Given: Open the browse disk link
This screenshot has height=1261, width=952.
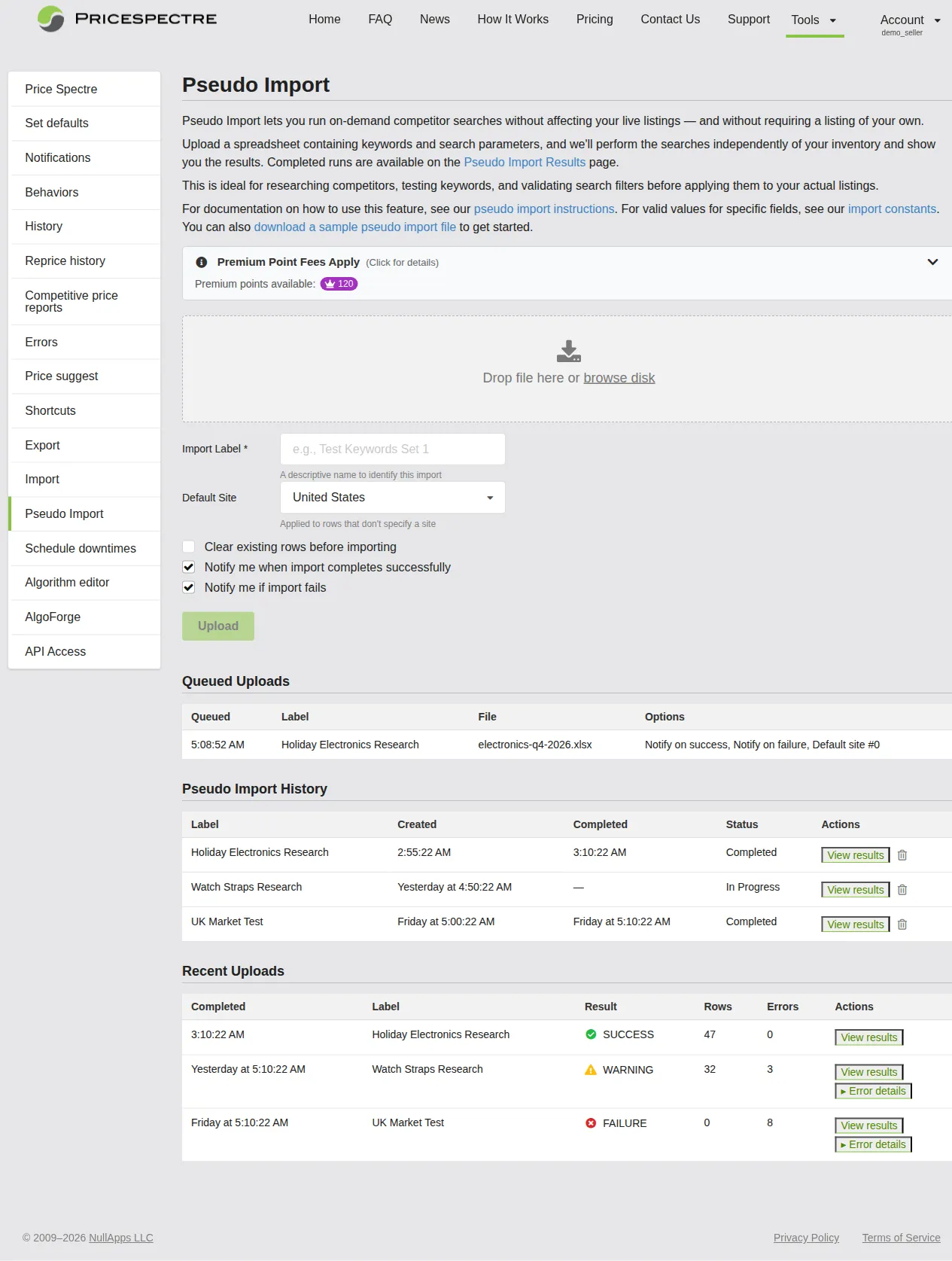Looking at the screenshot, I should point(619,378).
